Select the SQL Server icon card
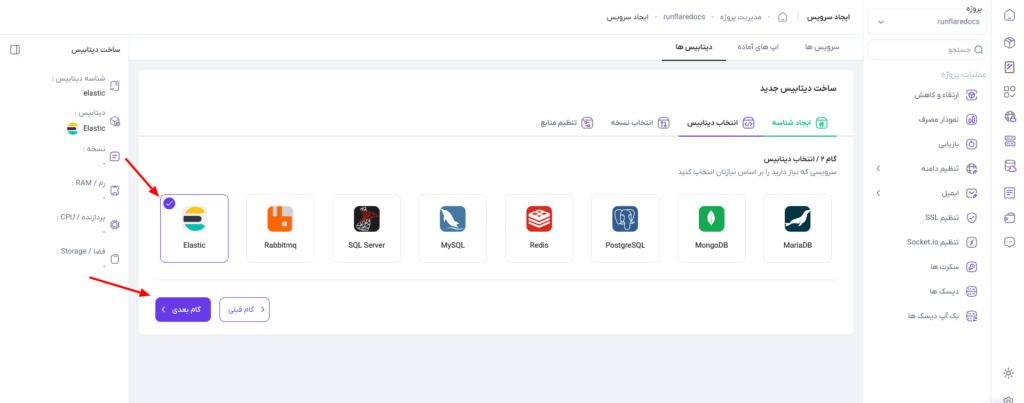Image resolution: width=1024 pixels, height=403 pixels. pyautogui.click(x=366, y=228)
